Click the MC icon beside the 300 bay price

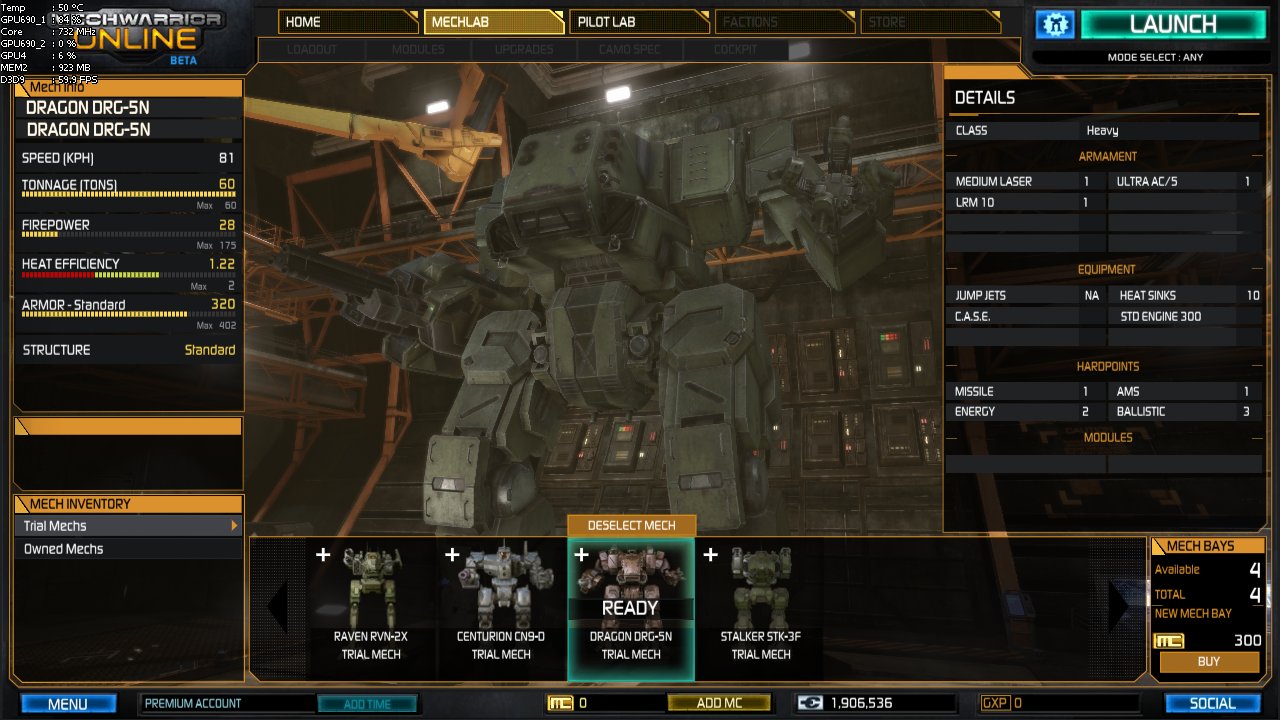point(1168,641)
